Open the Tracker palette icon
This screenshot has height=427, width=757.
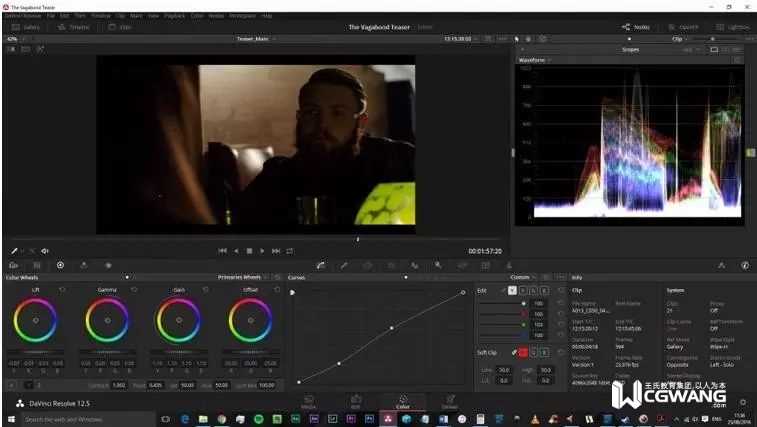pyautogui.click(x=391, y=265)
